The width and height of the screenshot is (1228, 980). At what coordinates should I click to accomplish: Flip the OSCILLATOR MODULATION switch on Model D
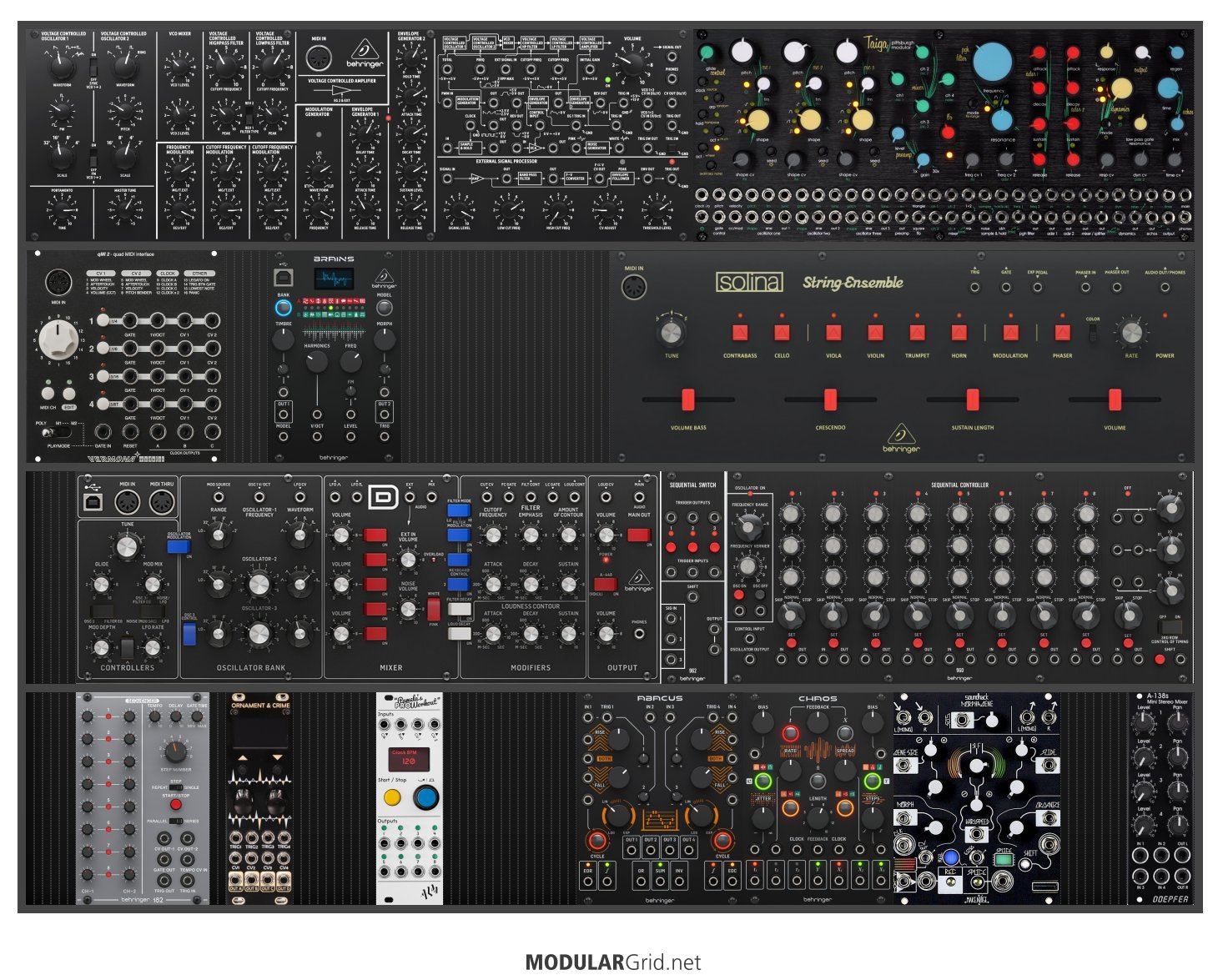178,546
